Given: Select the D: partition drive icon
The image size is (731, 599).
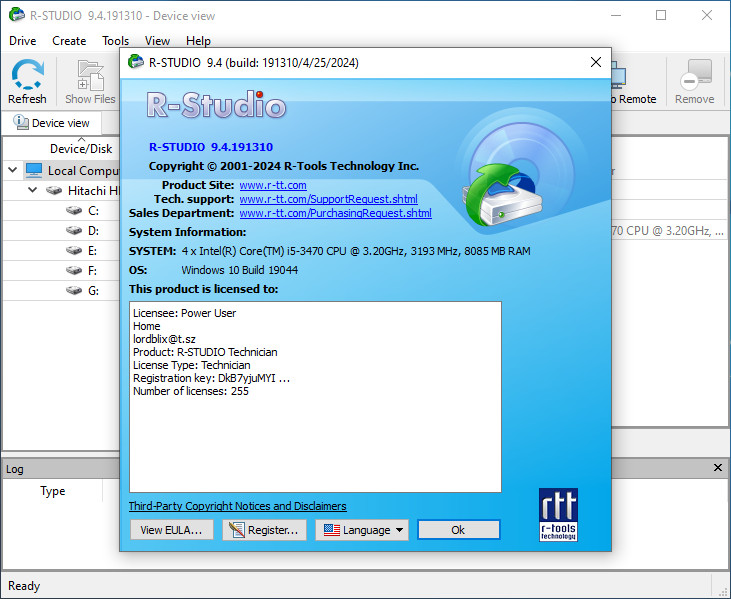Looking at the screenshot, I should coord(74,231).
